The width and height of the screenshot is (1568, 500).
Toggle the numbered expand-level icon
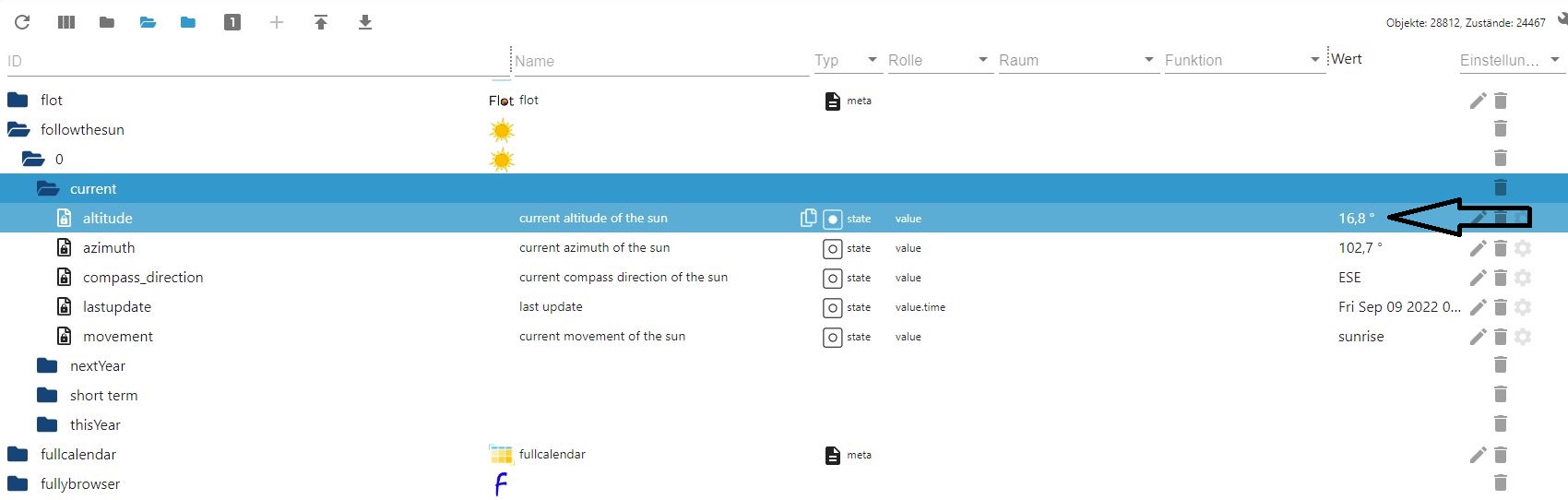pyautogui.click(x=232, y=22)
